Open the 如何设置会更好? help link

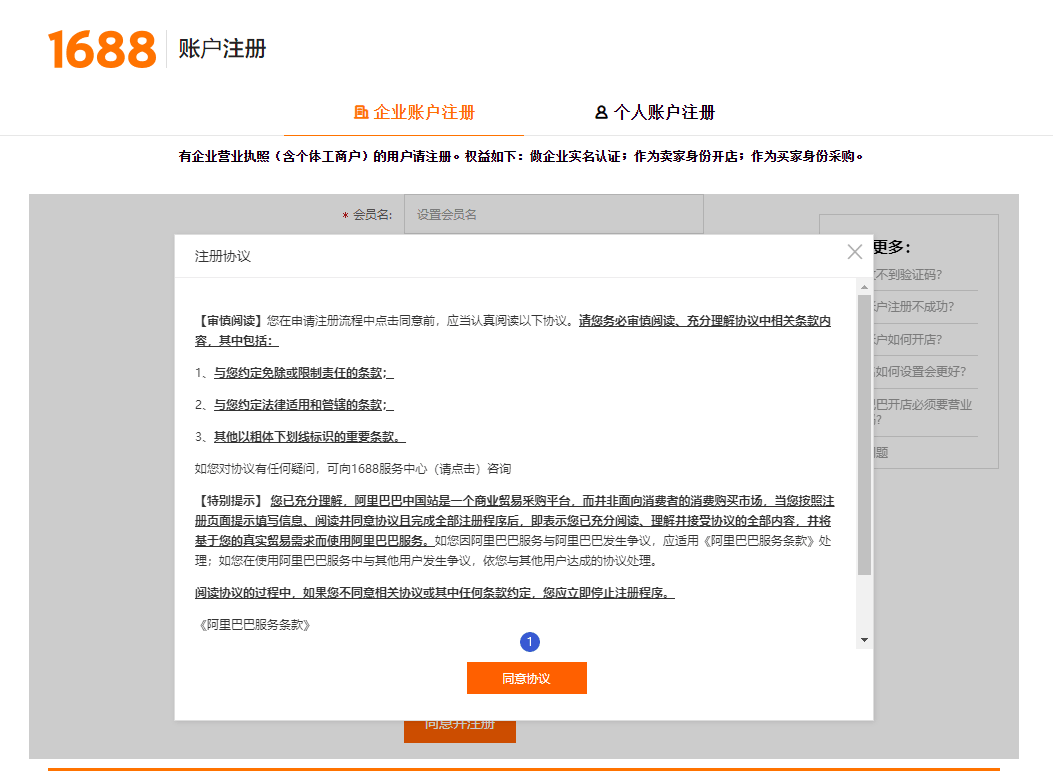coord(920,372)
